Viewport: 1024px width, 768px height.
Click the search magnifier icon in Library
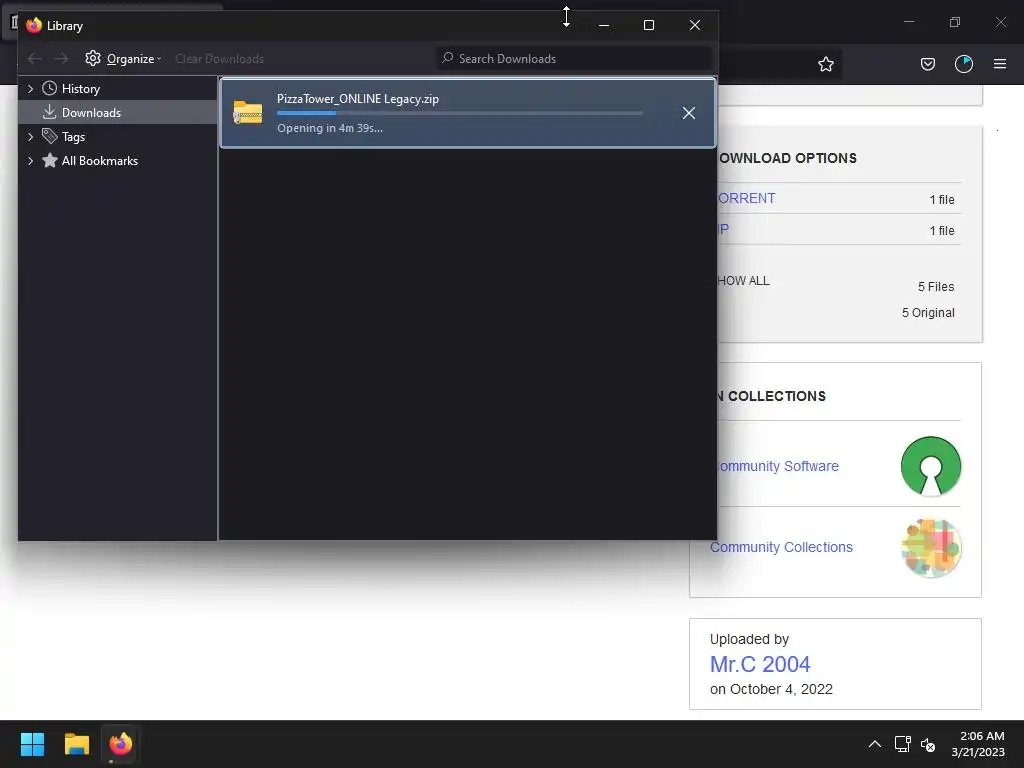click(447, 58)
